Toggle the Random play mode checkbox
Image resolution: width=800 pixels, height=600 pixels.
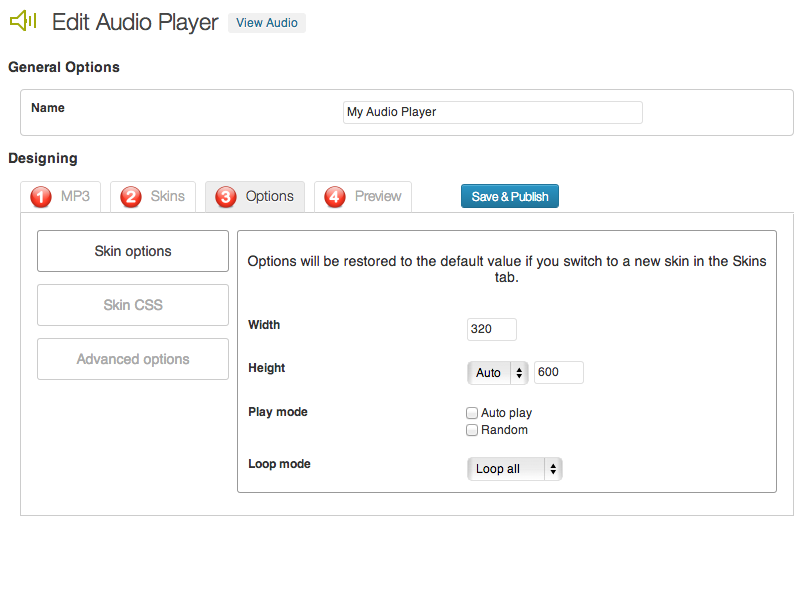pyautogui.click(x=472, y=430)
